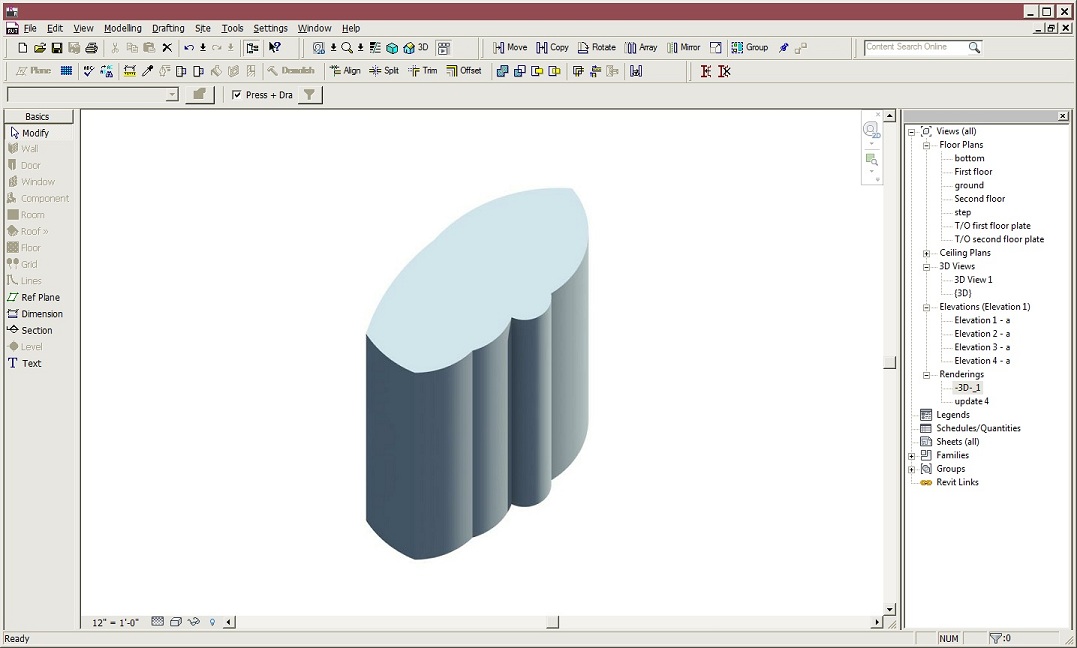Screen dimensions: 1077x648
Task: Open the Drafting menu
Action: coord(168,28)
